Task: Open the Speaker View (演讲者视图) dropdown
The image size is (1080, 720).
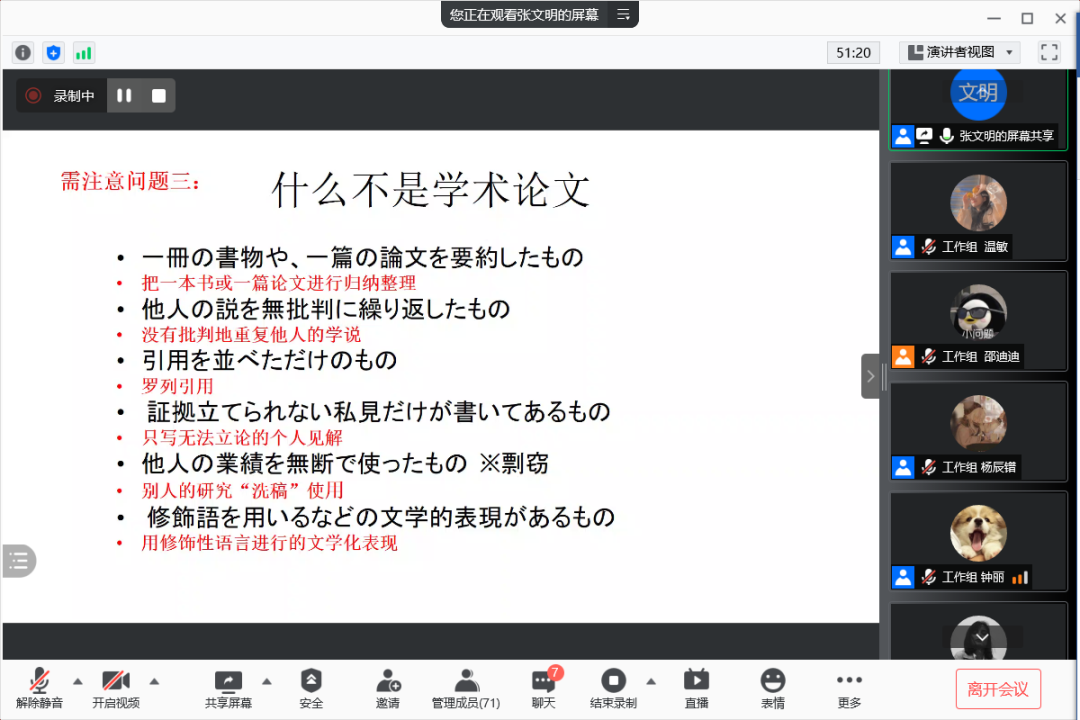Action: click(x=959, y=52)
